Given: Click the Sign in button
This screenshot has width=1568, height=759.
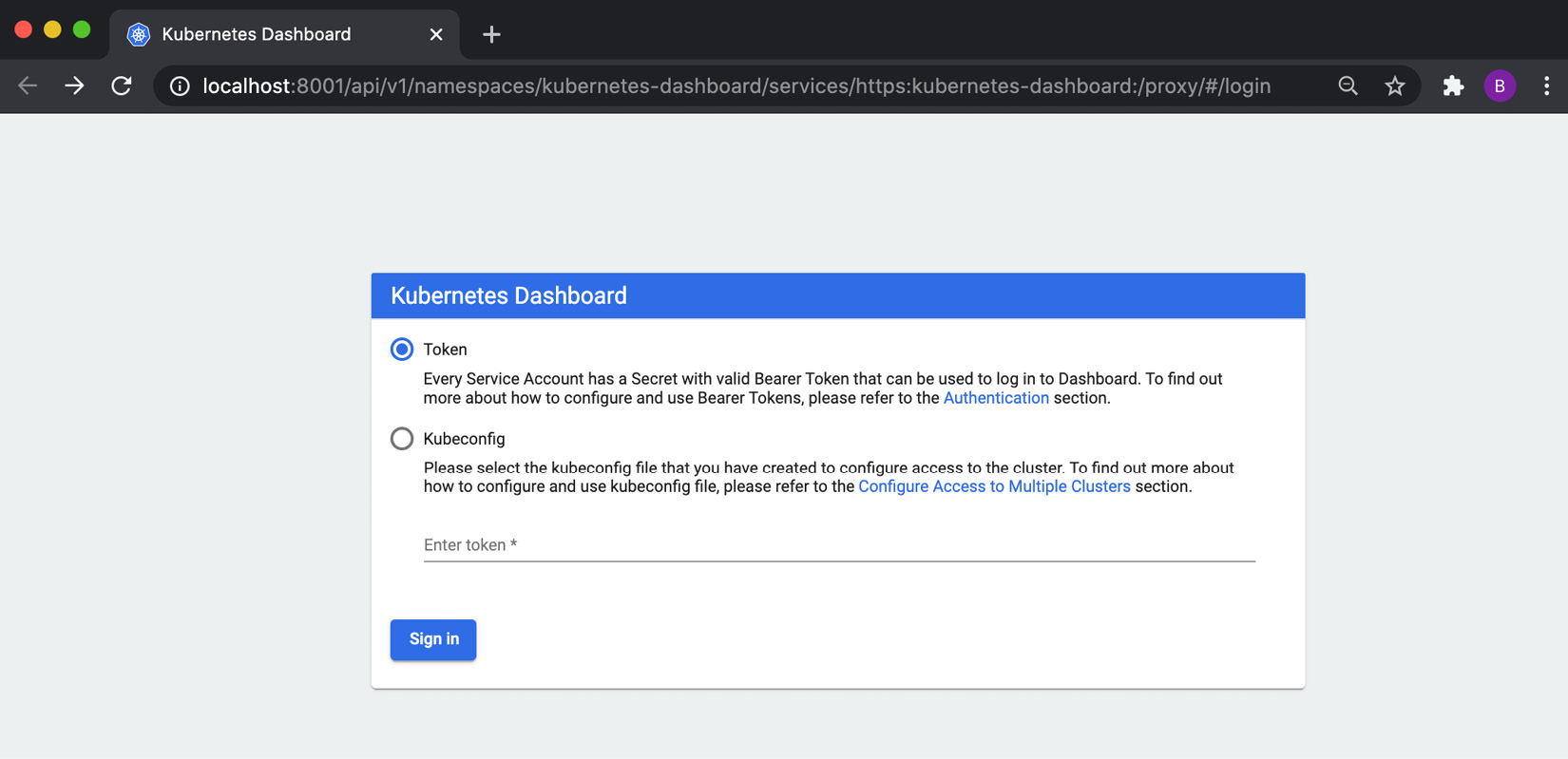Looking at the screenshot, I should (x=433, y=639).
